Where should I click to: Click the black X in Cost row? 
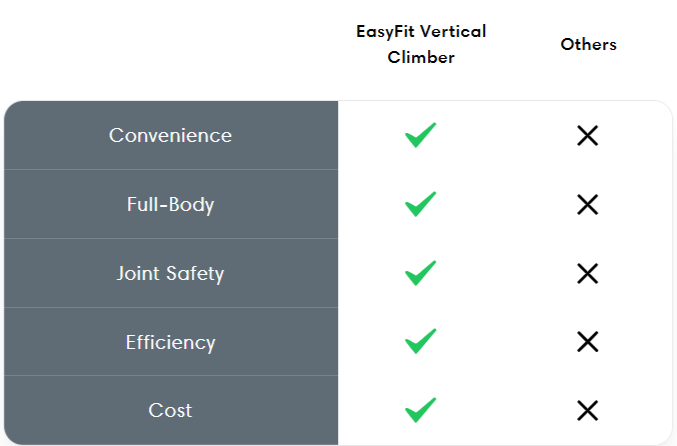(x=588, y=410)
